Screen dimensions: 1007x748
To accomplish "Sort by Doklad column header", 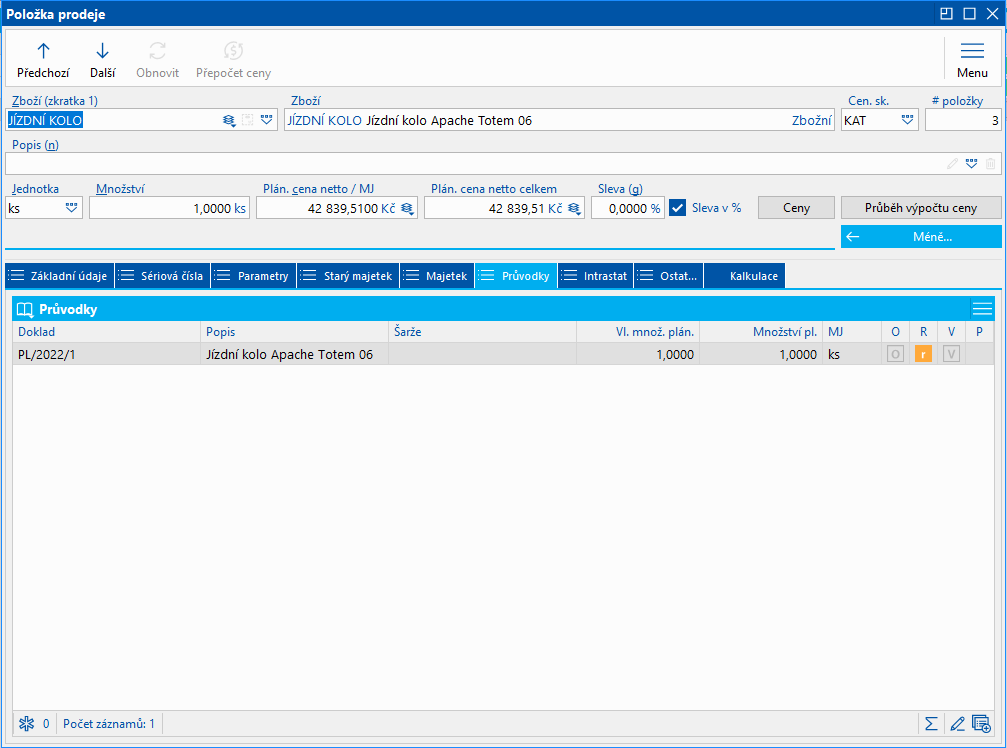I will (107, 332).
